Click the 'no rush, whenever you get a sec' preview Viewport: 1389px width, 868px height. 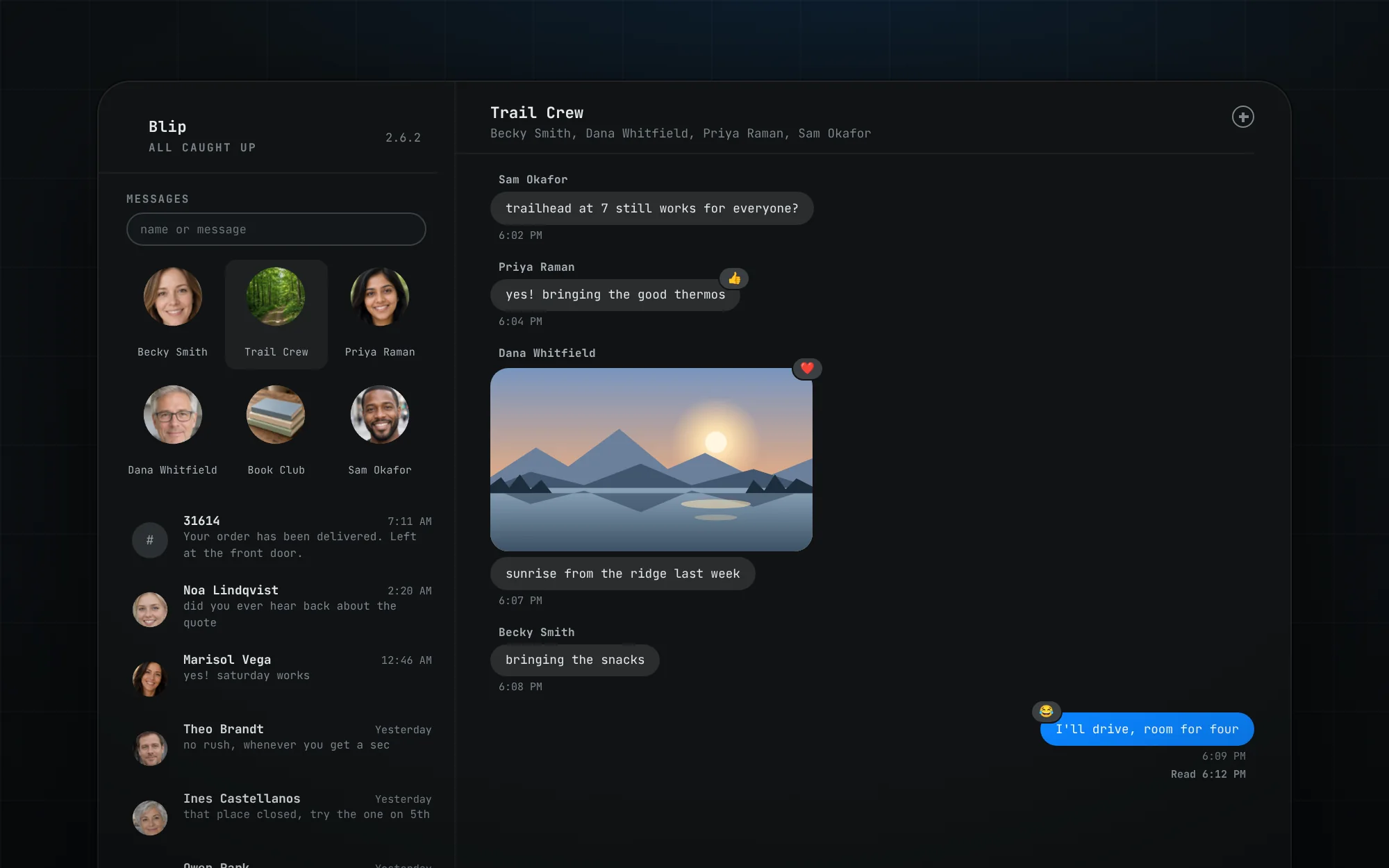click(x=286, y=745)
